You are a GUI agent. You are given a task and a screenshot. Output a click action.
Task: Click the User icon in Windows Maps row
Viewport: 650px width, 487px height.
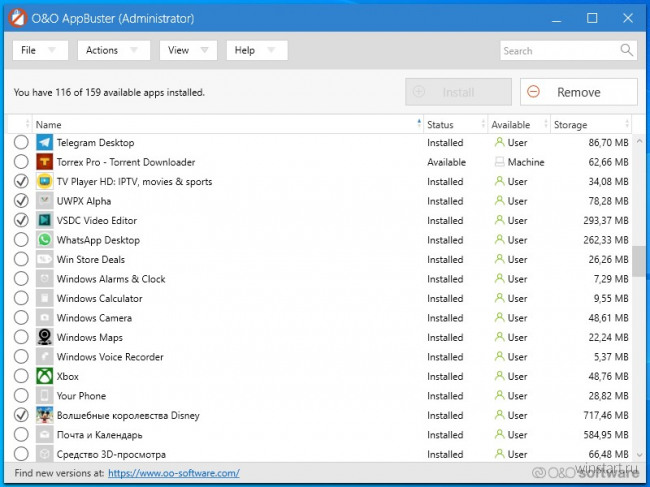[500, 337]
